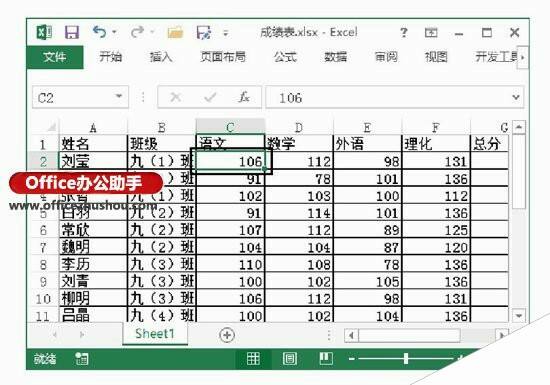Switch to the 开始 ribbon tab
The width and height of the screenshot is (550, 385).
pyautogui.click(x=110, y=57)
